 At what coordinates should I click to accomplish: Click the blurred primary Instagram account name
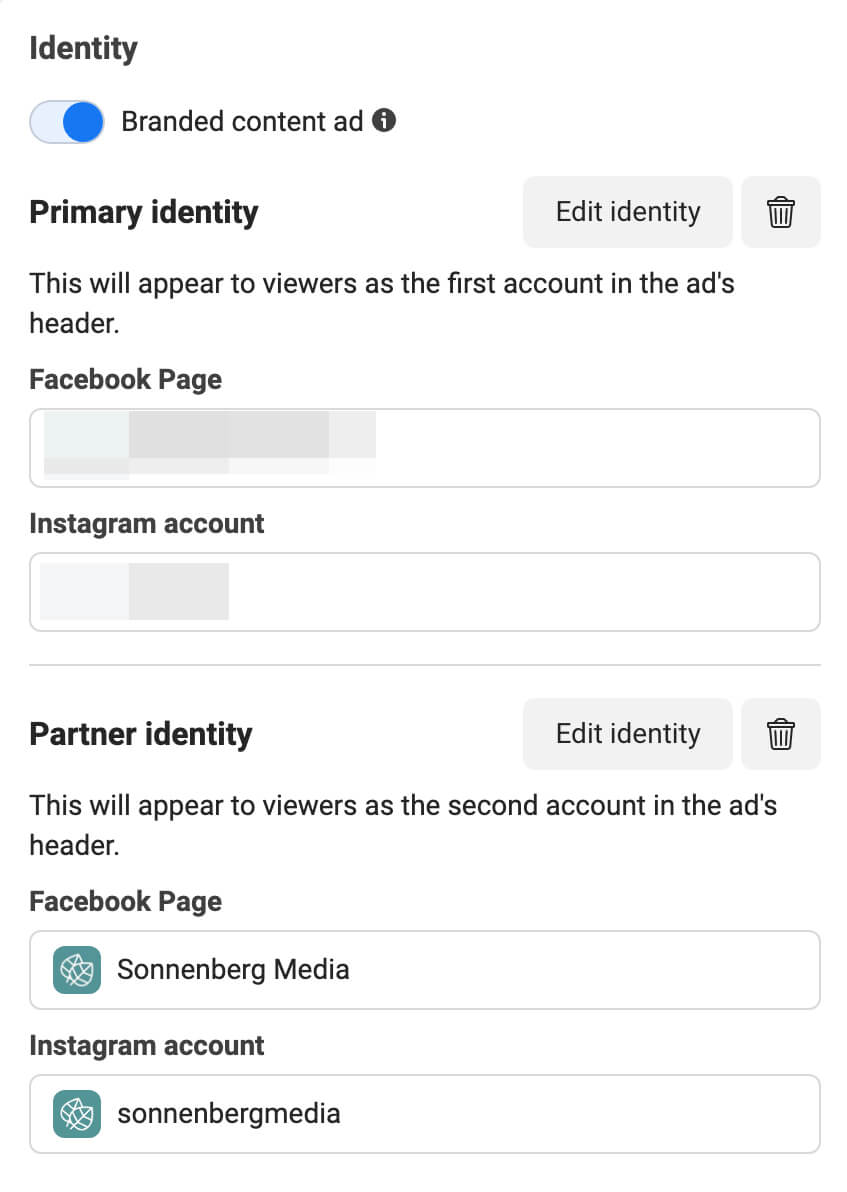[135, 591]
